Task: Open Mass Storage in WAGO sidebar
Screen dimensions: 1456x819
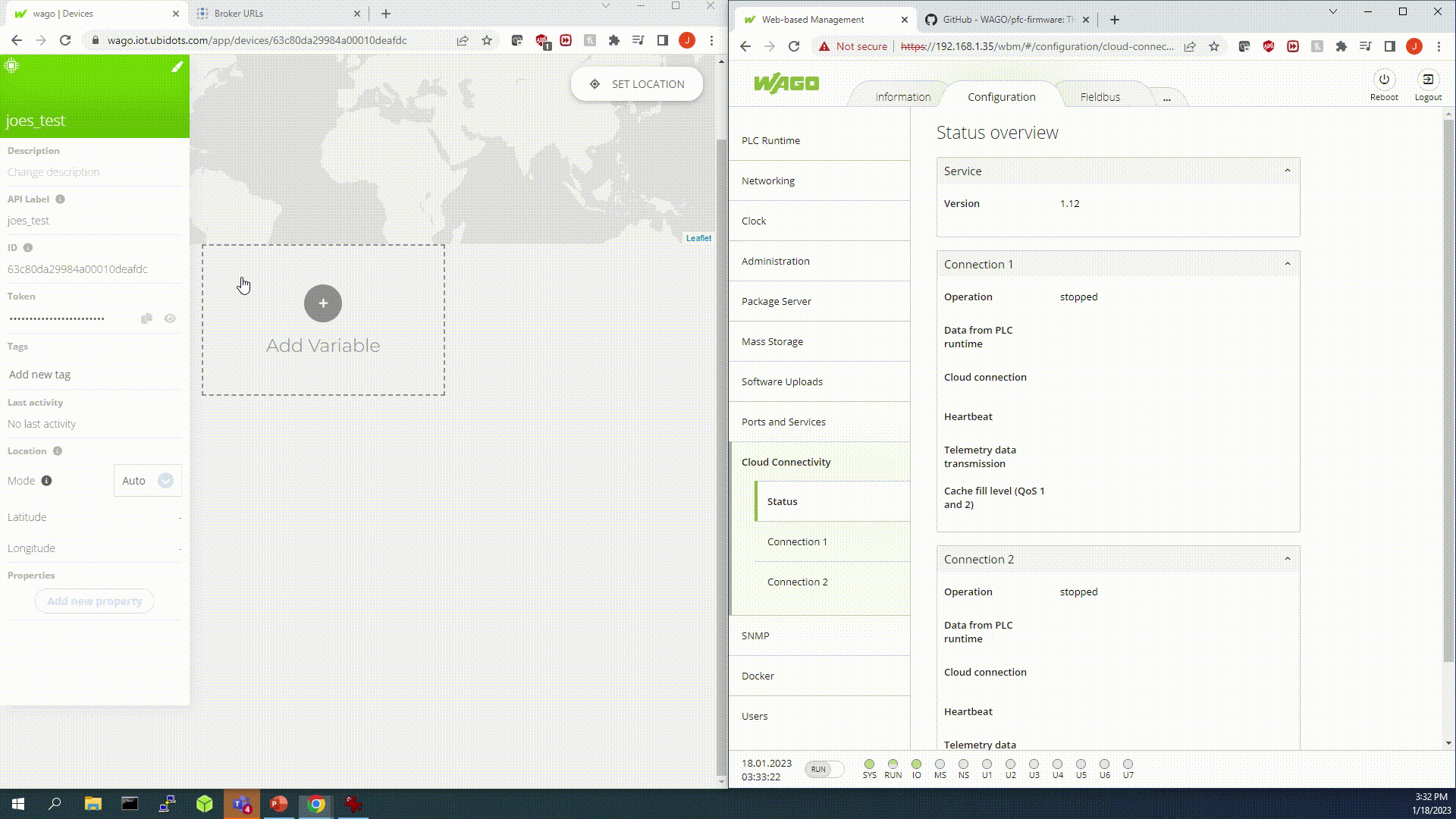Action: (x=820, y=341)
